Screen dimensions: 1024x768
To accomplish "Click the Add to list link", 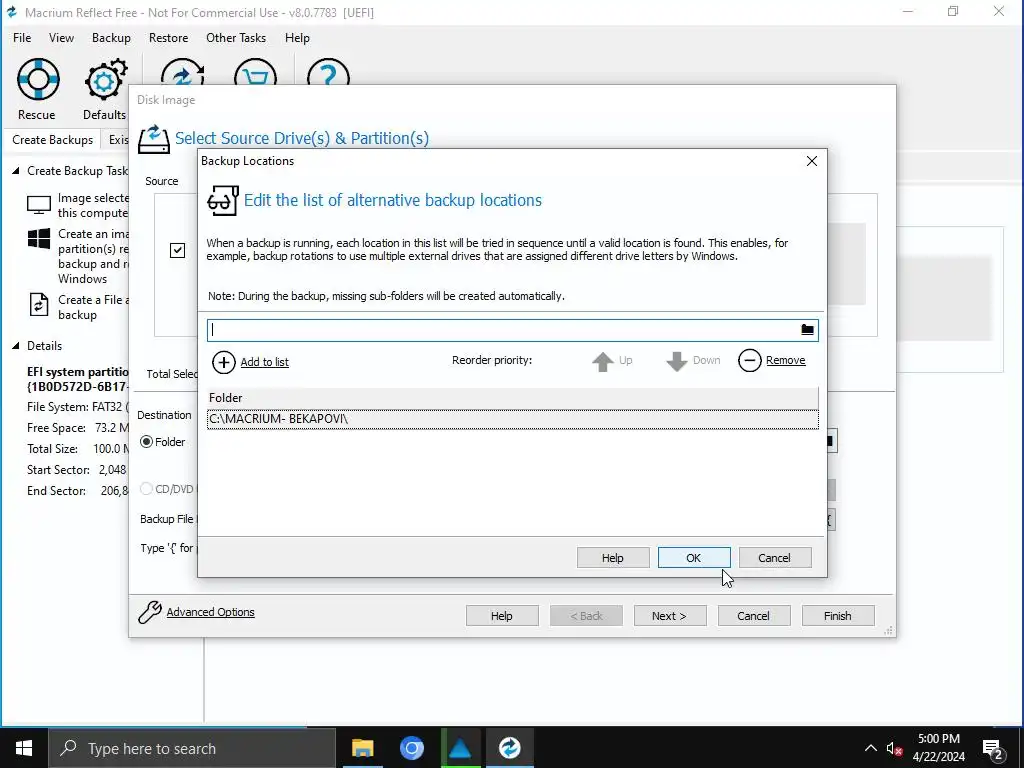I will point(264,362).
